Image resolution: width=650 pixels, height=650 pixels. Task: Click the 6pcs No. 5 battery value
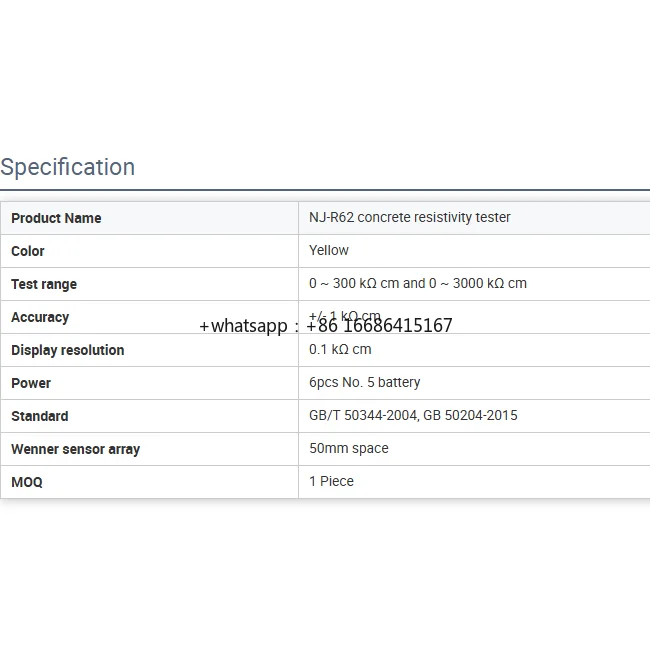[x=365, y=382]
